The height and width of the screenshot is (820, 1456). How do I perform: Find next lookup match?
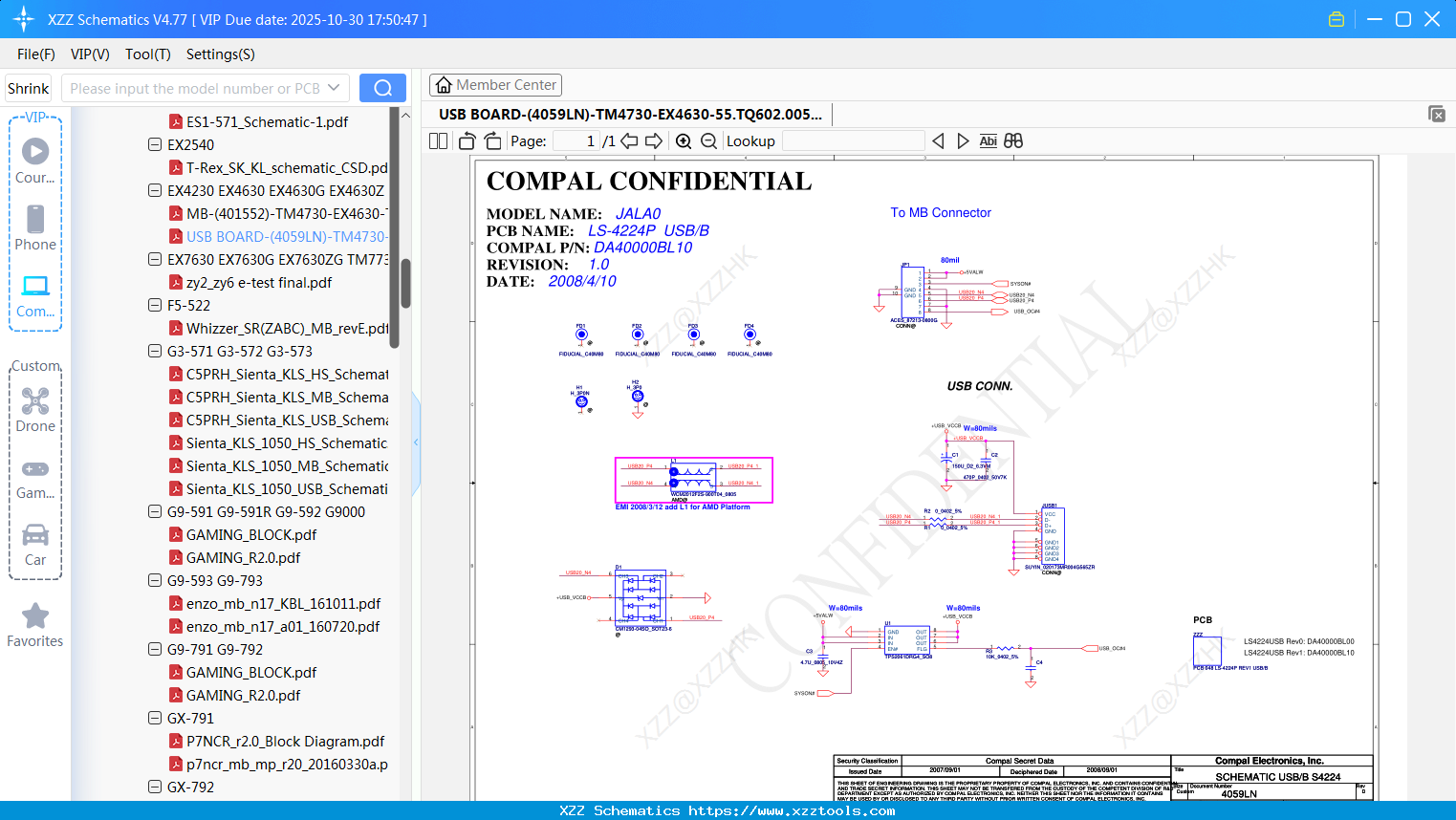[963, 141]
